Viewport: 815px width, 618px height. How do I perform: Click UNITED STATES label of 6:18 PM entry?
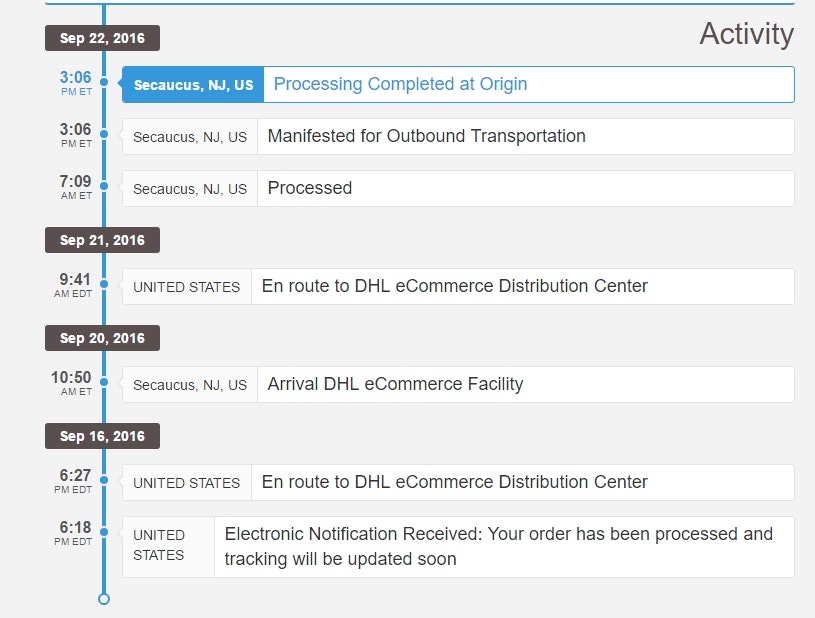coord(160,545)
